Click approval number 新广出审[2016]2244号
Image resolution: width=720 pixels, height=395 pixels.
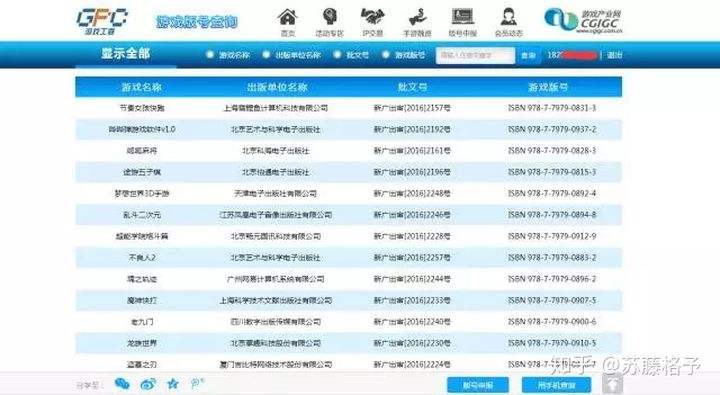(412, 279)
